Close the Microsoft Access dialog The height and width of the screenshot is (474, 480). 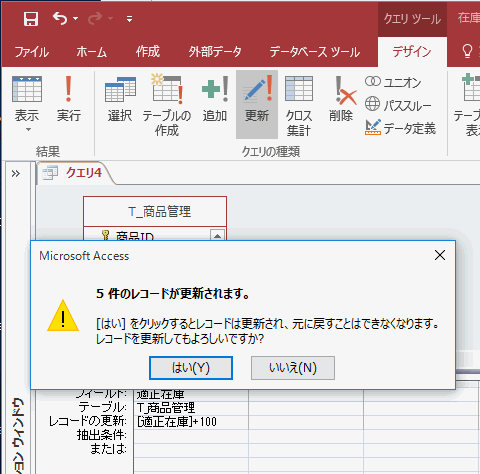tap(440, 255)
